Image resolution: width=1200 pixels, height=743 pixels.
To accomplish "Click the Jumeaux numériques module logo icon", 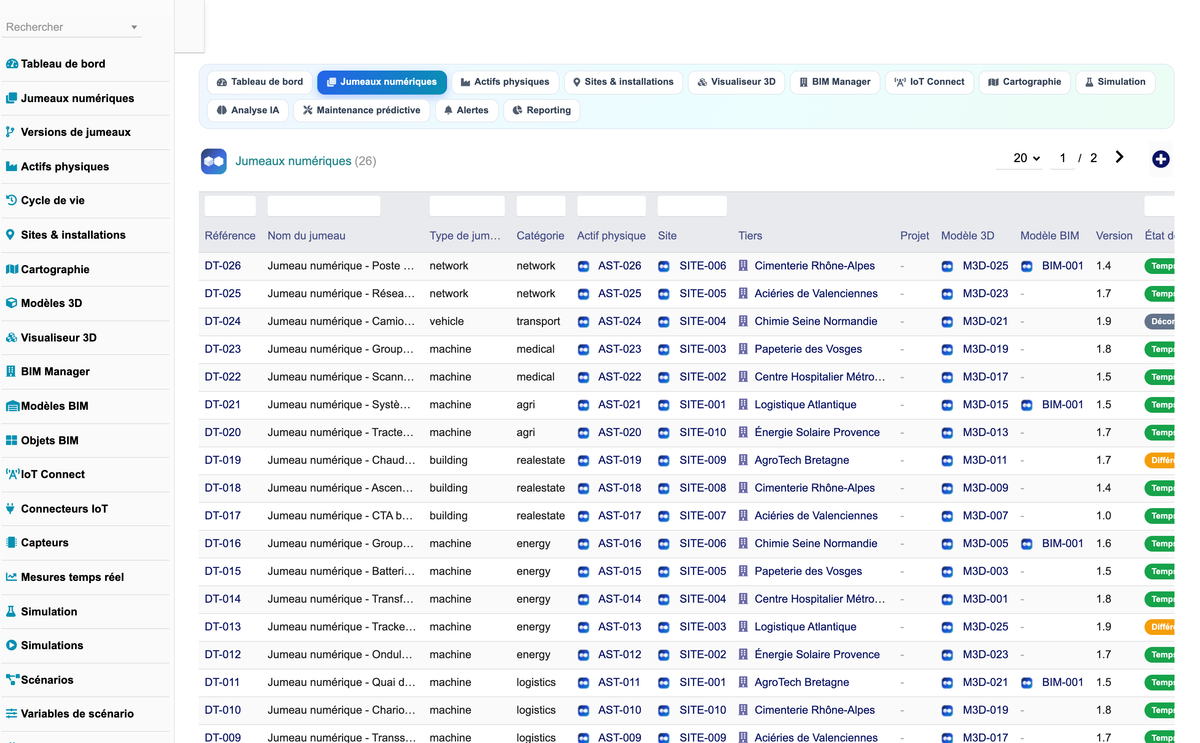I will pos(213,161).
